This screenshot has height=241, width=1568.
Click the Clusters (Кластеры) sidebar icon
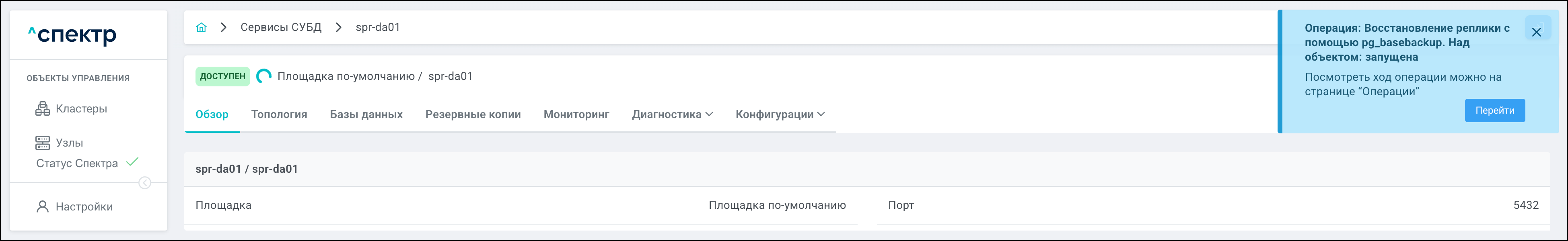tap(43, 109)
